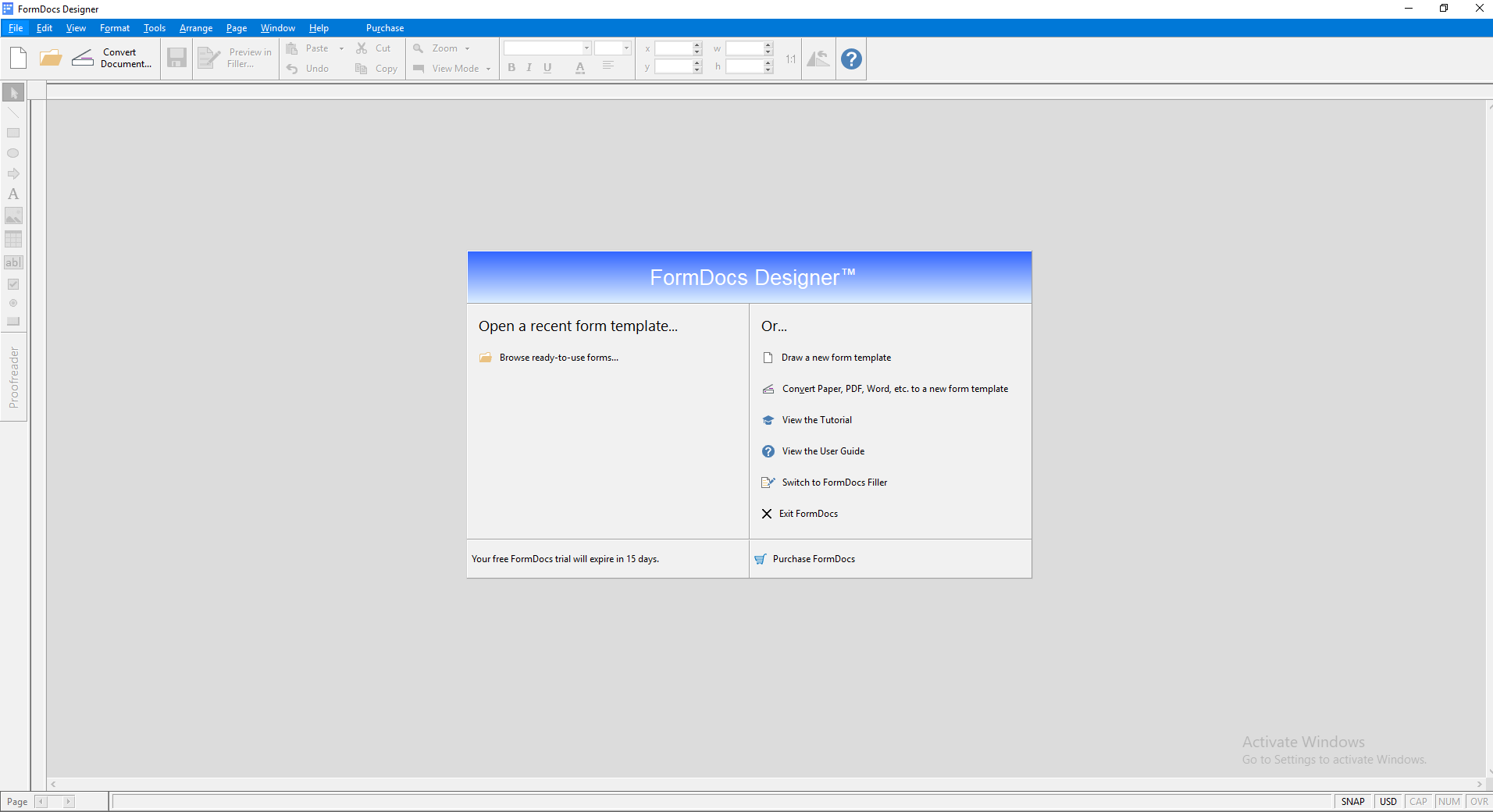Viewport: 1493px width, 812px height.
Task: Click the width w input field
Action: (x=744, y=48)
